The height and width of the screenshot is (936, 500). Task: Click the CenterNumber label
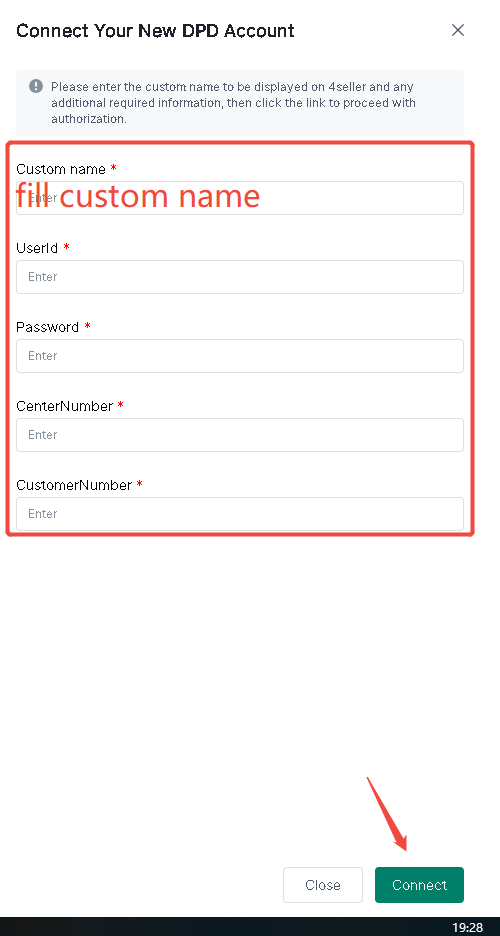click(x=64, y=406)
